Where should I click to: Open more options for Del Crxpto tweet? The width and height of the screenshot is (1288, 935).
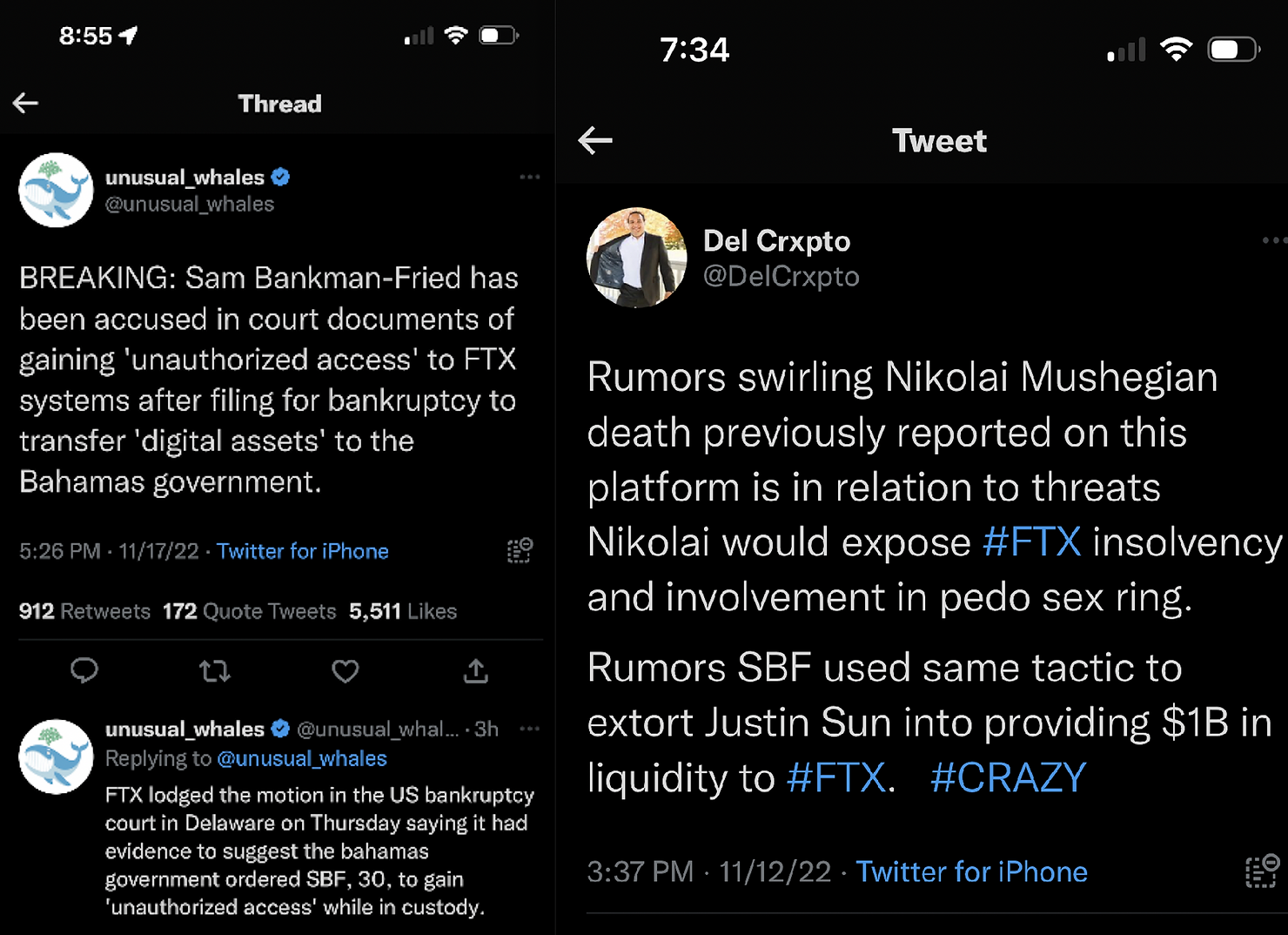coord(1274,240)
